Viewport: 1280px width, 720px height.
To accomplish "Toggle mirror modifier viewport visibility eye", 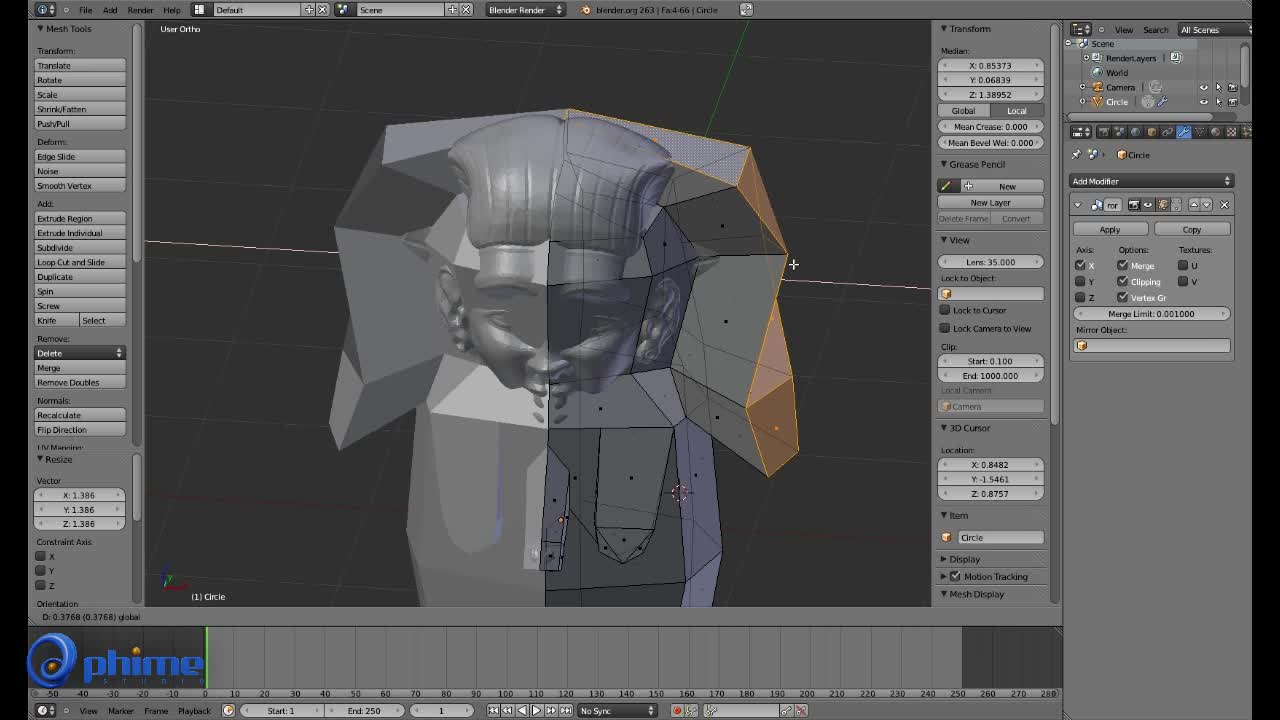I will [1148, 205].
